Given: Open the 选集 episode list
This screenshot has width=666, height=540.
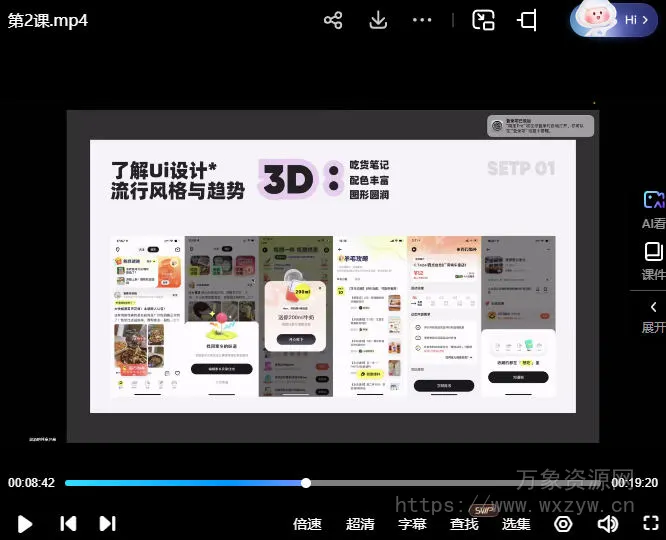Looking at the screenshot, I should coord(516,523).
